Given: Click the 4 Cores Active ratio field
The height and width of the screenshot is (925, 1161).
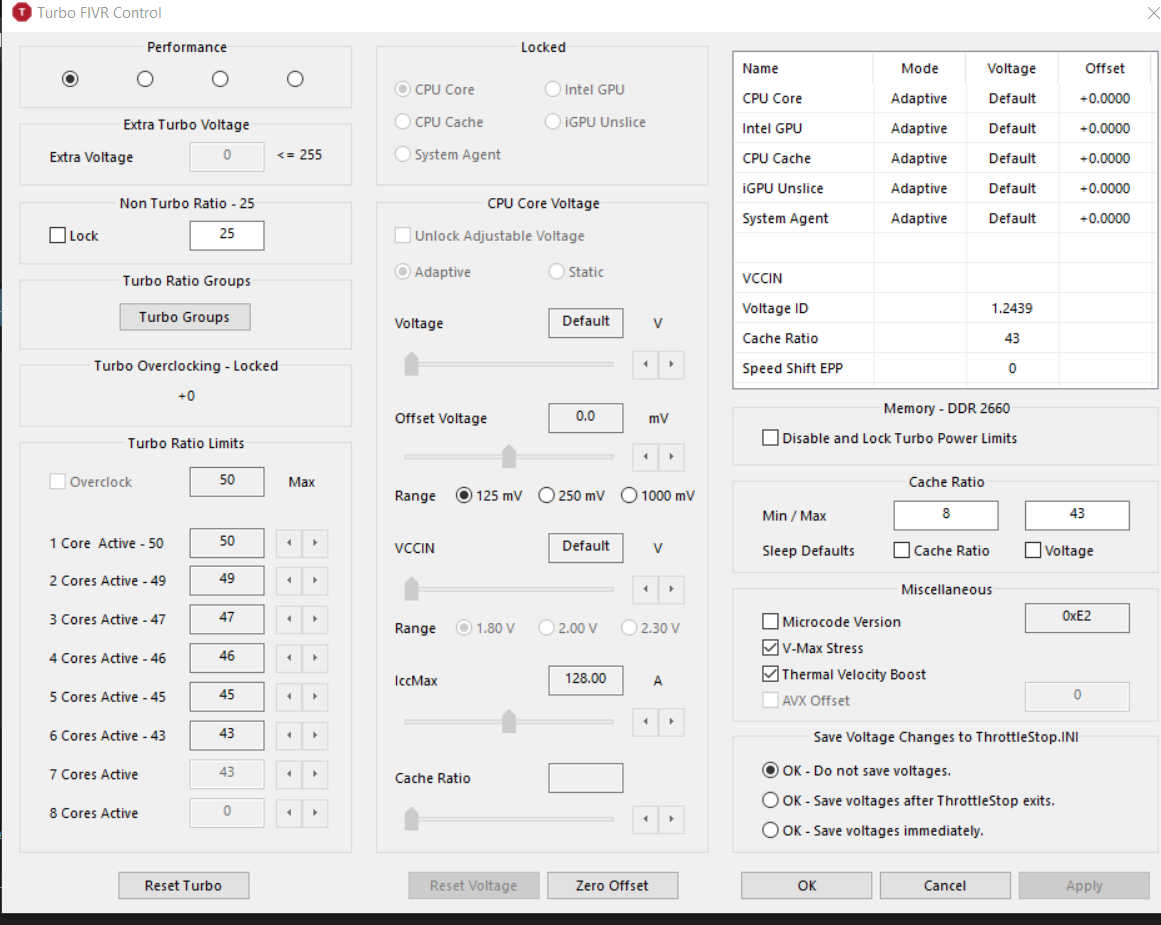Looking at the screenshot, I should point(227,657).
